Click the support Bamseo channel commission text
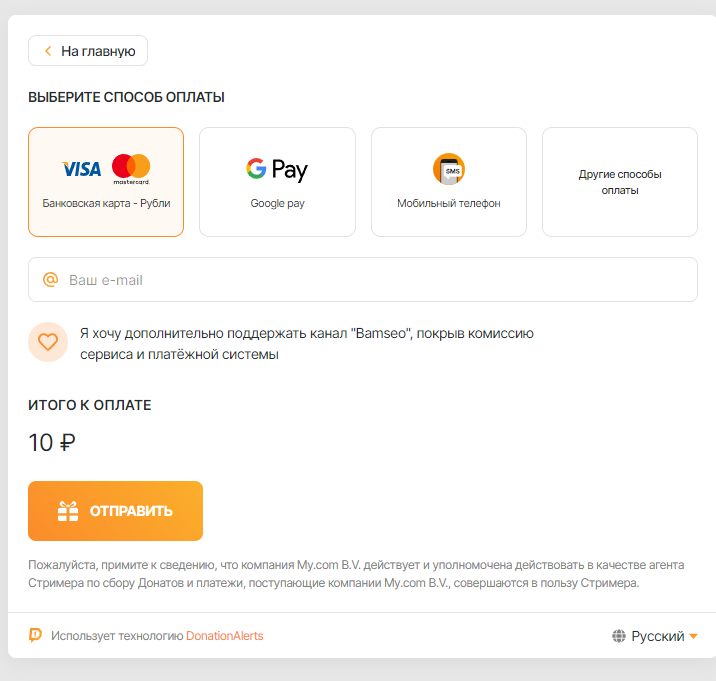This screenshot has width=716, height=681. [x=307, y=343]
